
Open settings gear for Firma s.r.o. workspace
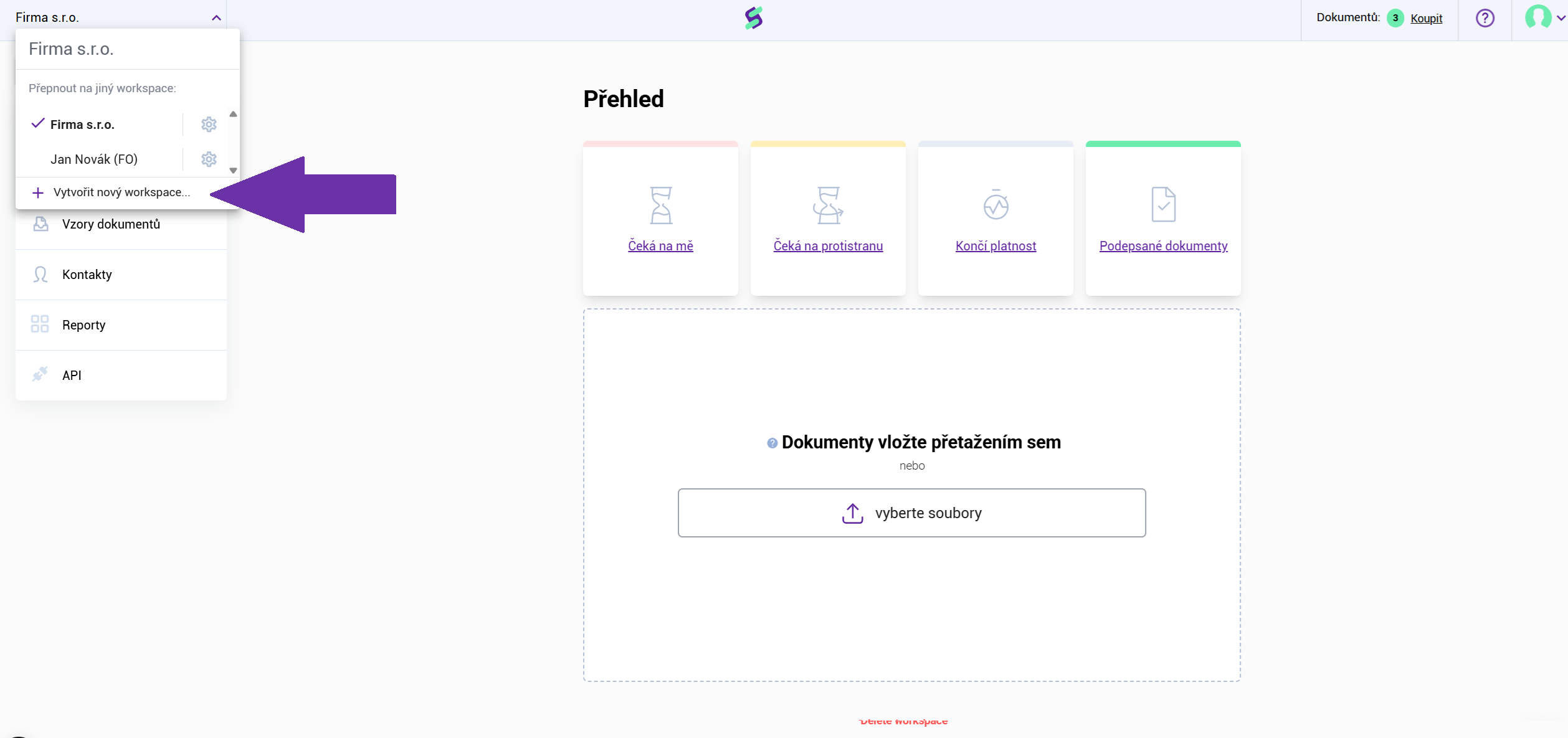209,125
